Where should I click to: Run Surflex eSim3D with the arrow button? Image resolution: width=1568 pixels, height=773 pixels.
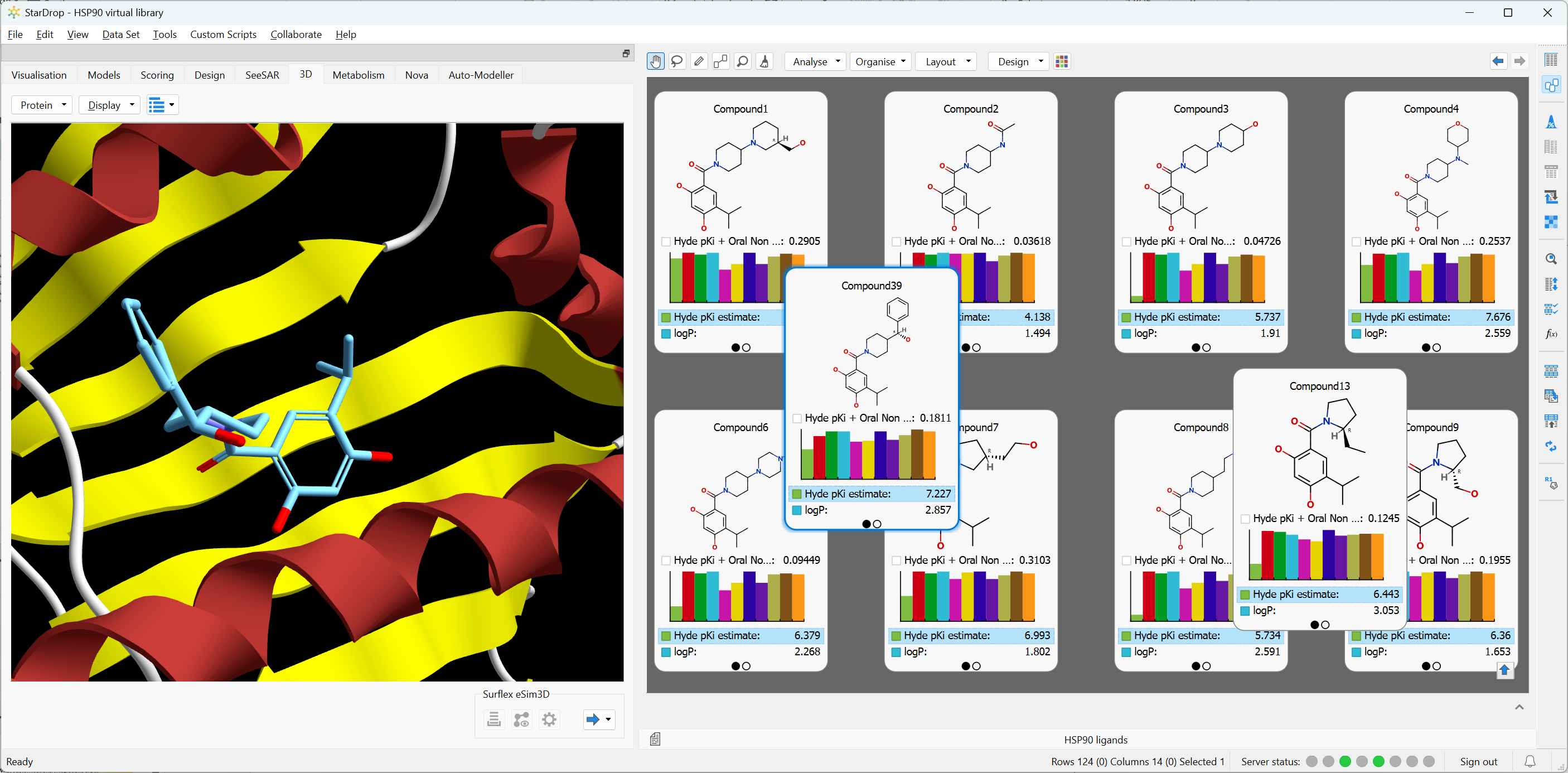coord(594,719)
